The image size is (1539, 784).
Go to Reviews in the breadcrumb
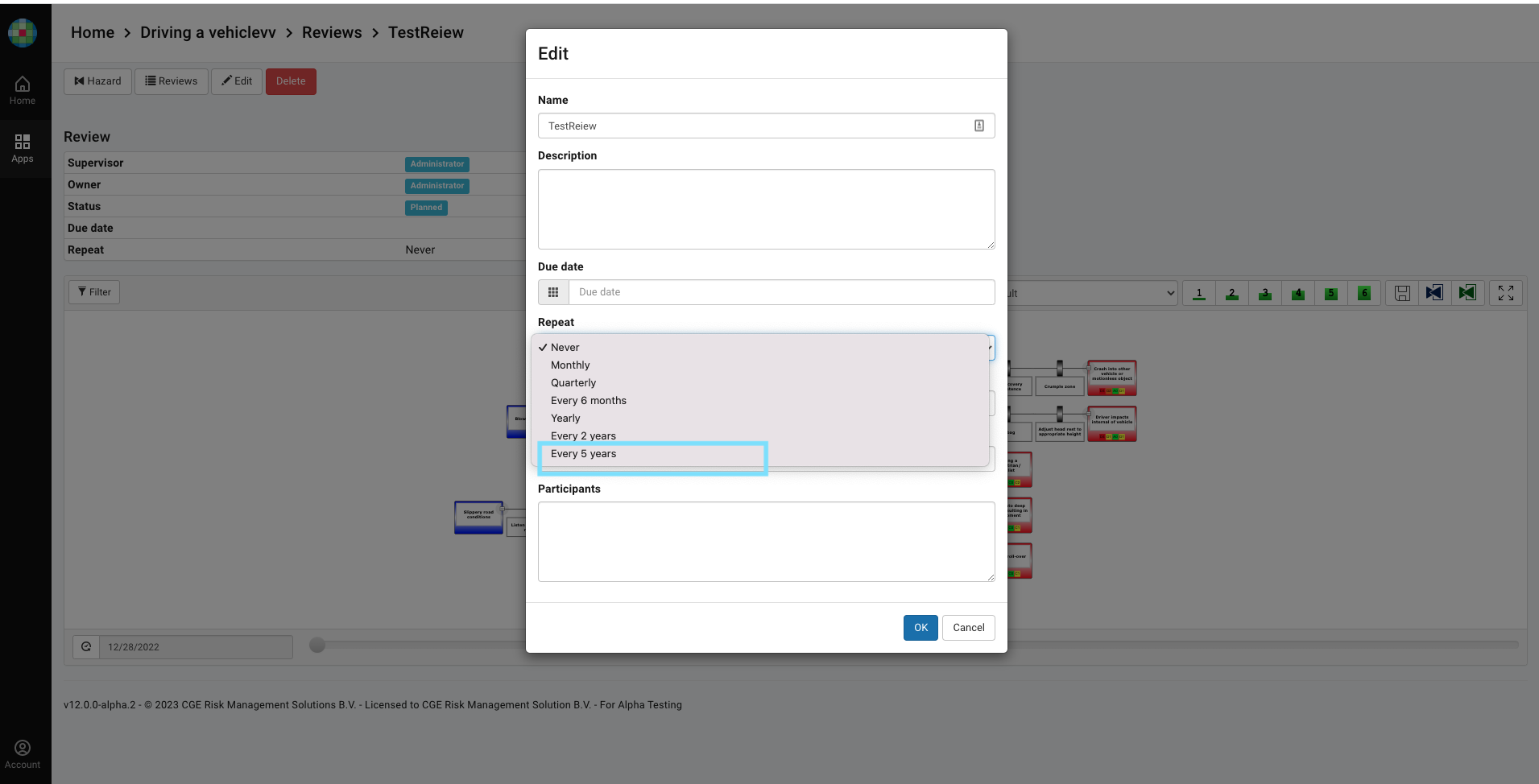(332, 32)
